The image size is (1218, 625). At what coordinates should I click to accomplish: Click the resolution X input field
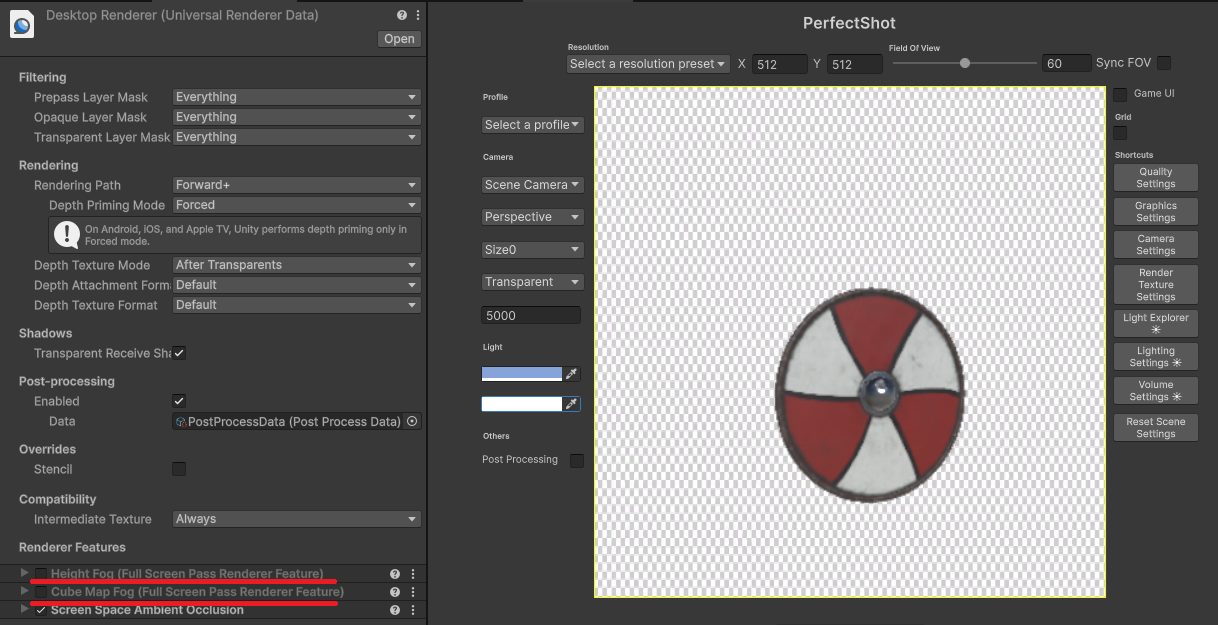pyautogui.click(x=779, y=64)
